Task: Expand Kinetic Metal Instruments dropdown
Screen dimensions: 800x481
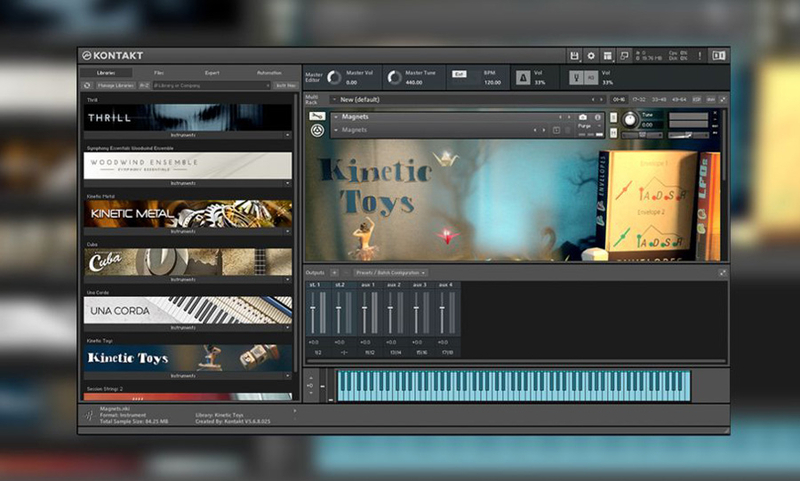Action: coord(288,232)
